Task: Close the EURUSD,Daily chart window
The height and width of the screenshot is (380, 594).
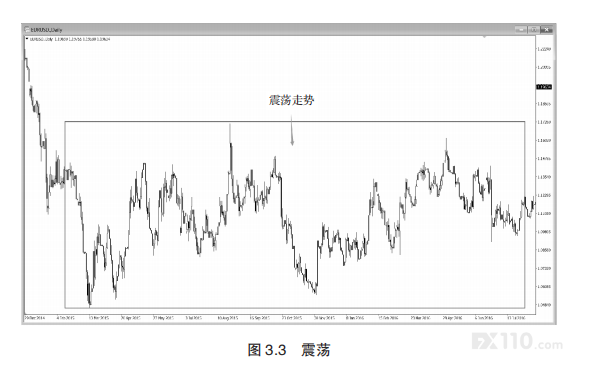Action: point(547,29)
